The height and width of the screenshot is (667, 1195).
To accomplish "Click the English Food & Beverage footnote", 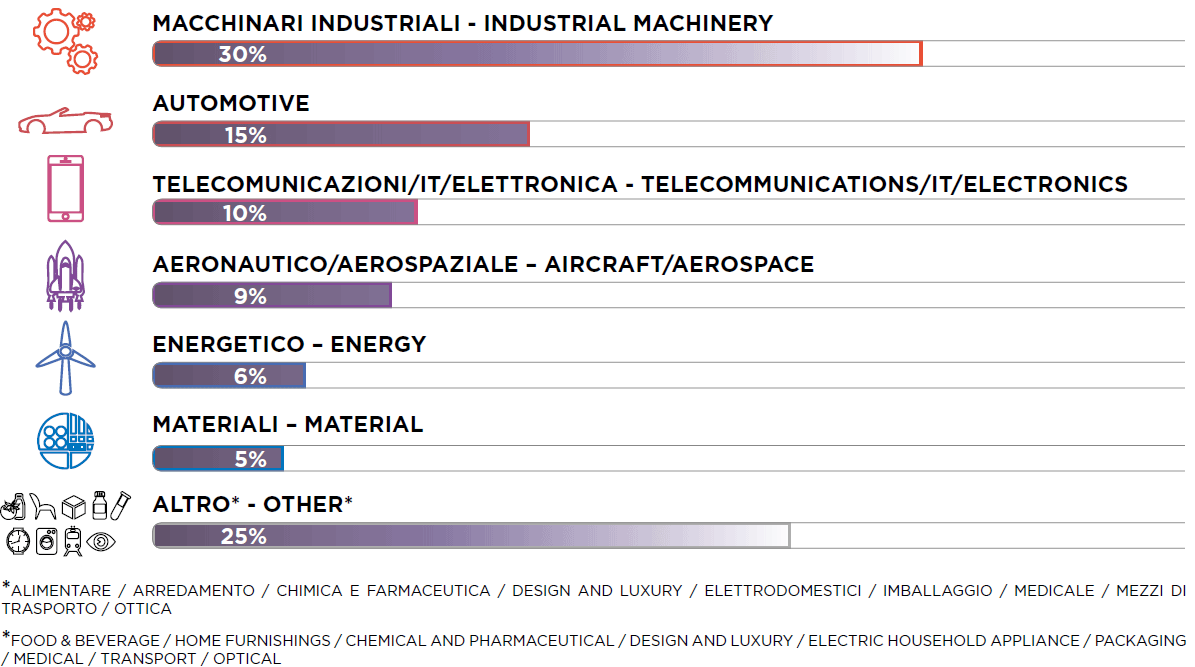I will [594, 649].
